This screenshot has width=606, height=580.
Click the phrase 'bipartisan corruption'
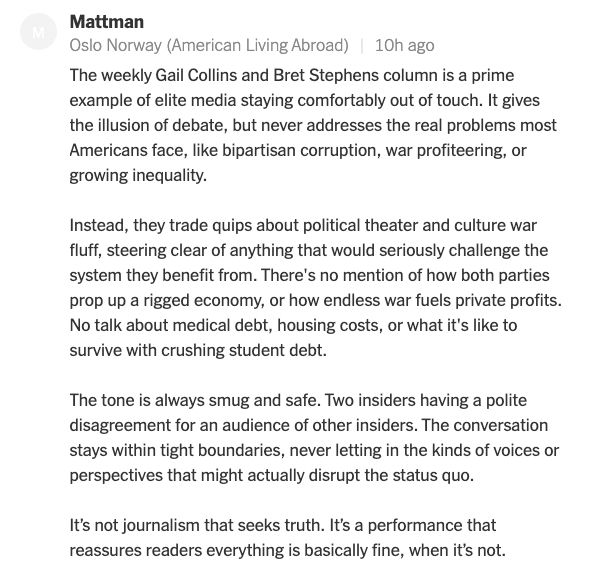pos(299,151)
